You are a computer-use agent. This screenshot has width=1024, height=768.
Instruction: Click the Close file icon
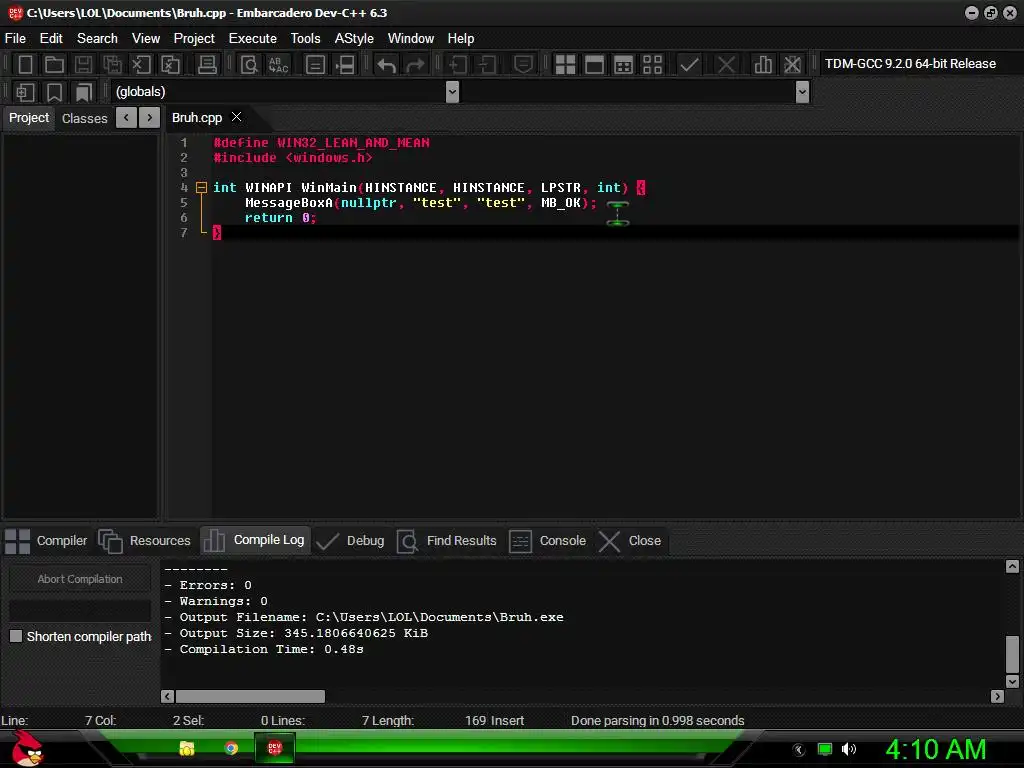pos(141,65)
